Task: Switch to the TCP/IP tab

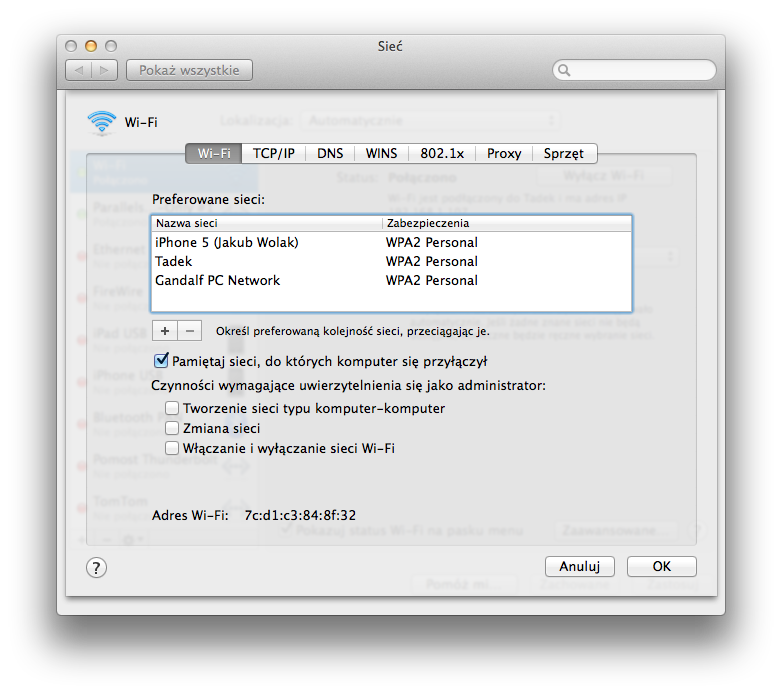Action: pyautogui.click(x=273, y=153)
